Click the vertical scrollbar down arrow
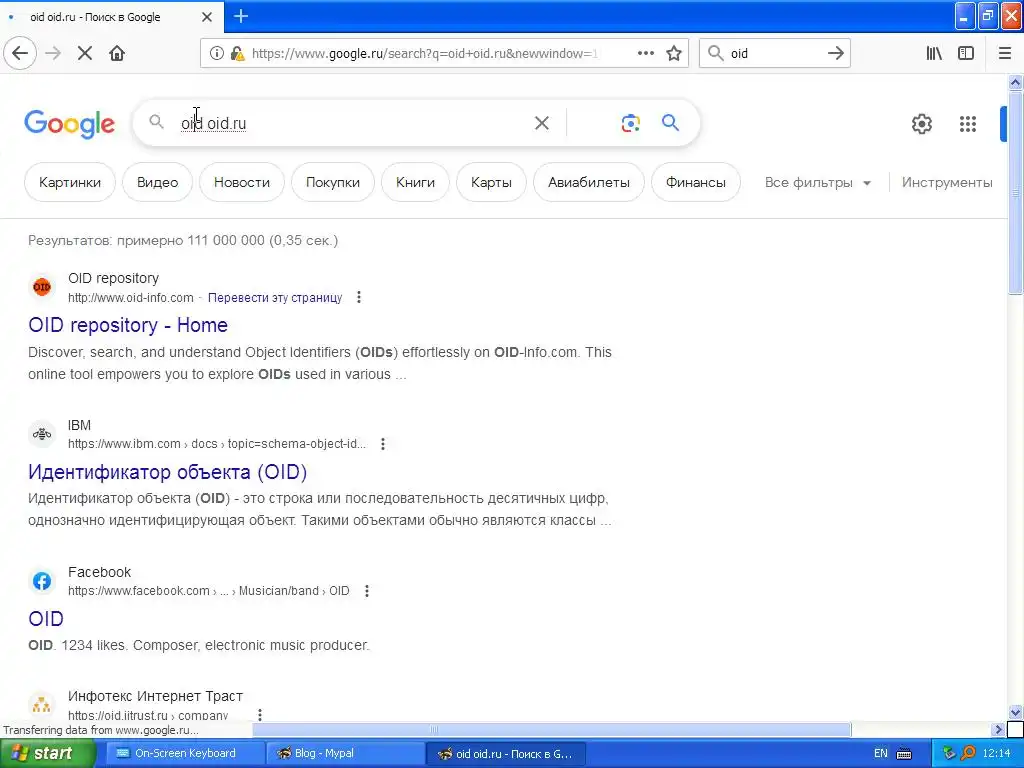The image size is (1024, 768). point(1015,713)
